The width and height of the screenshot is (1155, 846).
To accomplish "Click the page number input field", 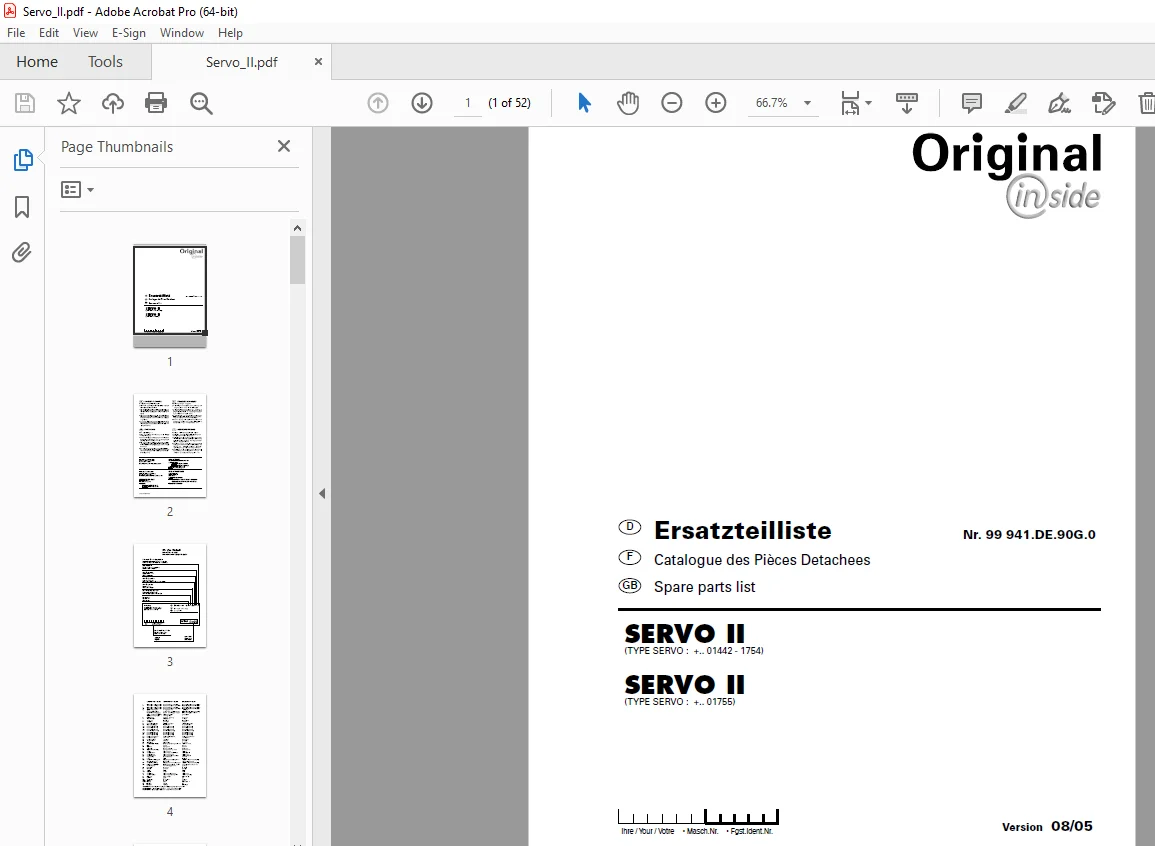I will pyautogui.click(x=467, y=103).
